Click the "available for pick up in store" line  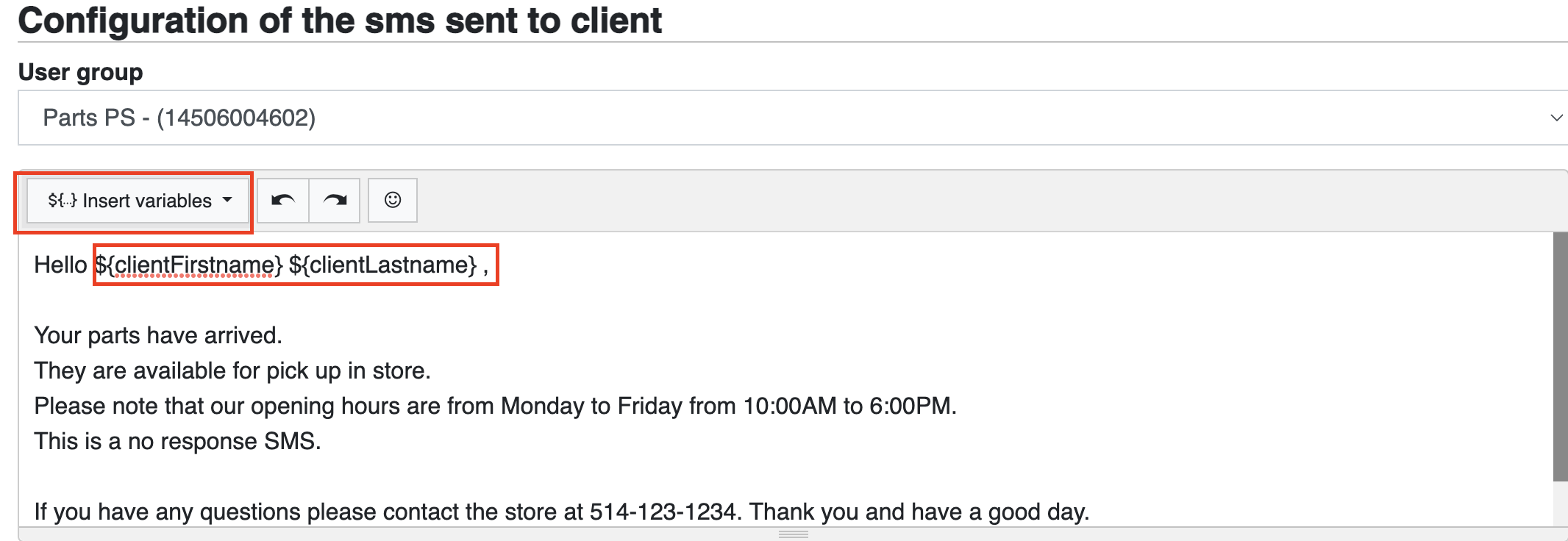coord(232,370)
